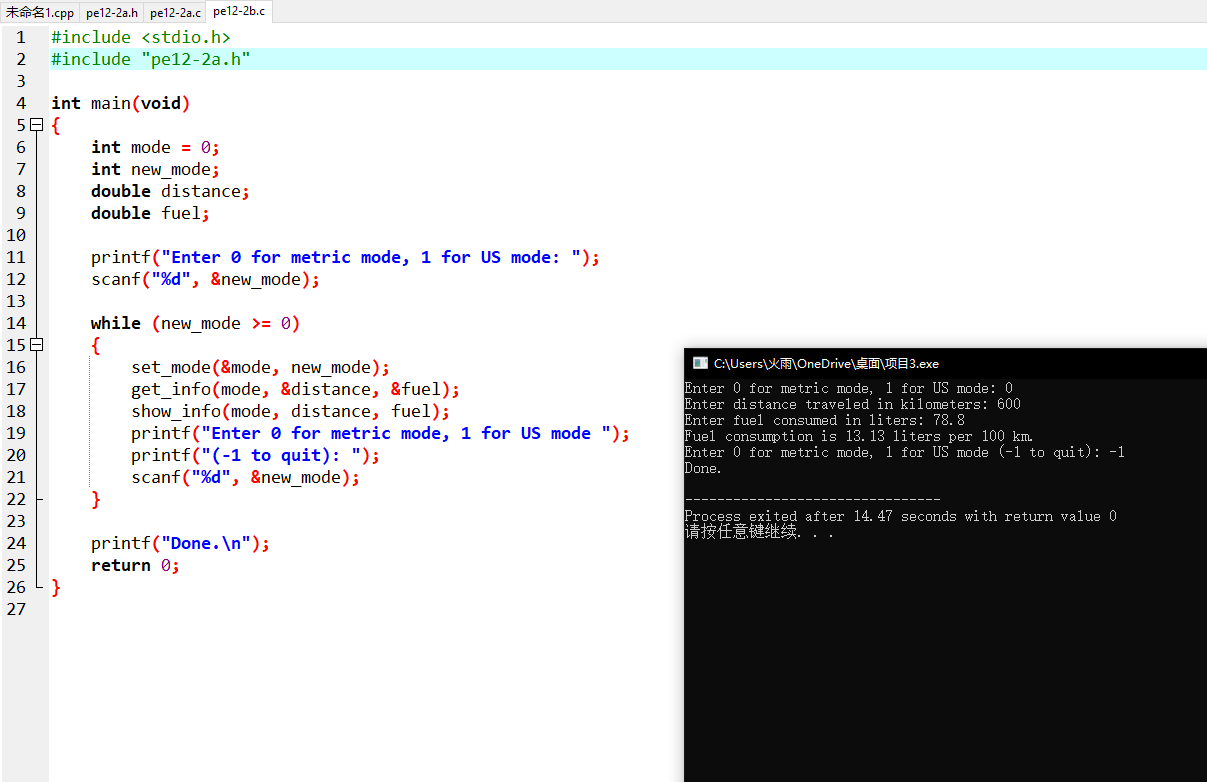Click the "请按任意键继续. . ." console prompt
Viewport: 1207px width, 782px height.
(759, 532)
